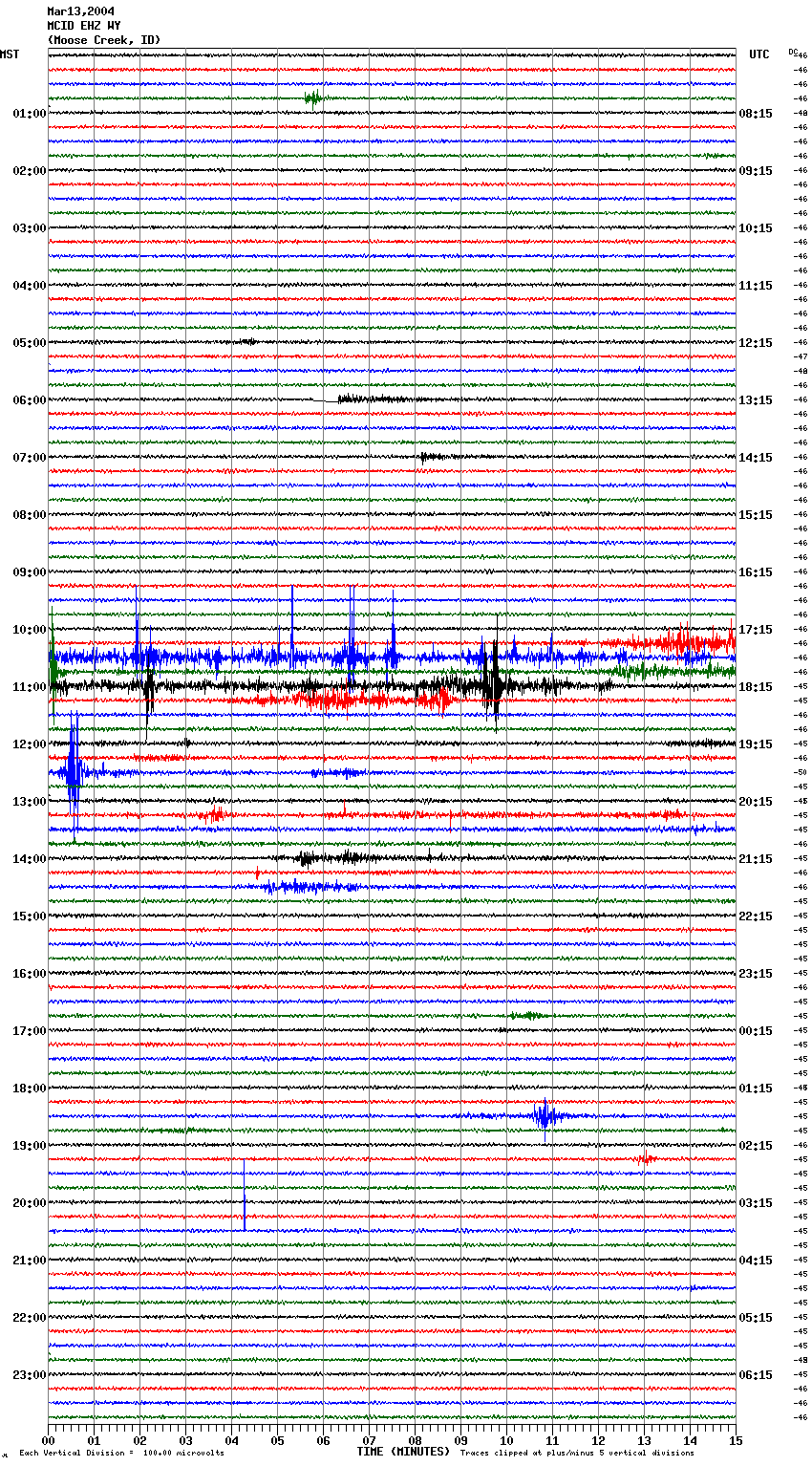Select the 11:00 MST time label
The image size is (812, 1466).
[x=30, y=687]
